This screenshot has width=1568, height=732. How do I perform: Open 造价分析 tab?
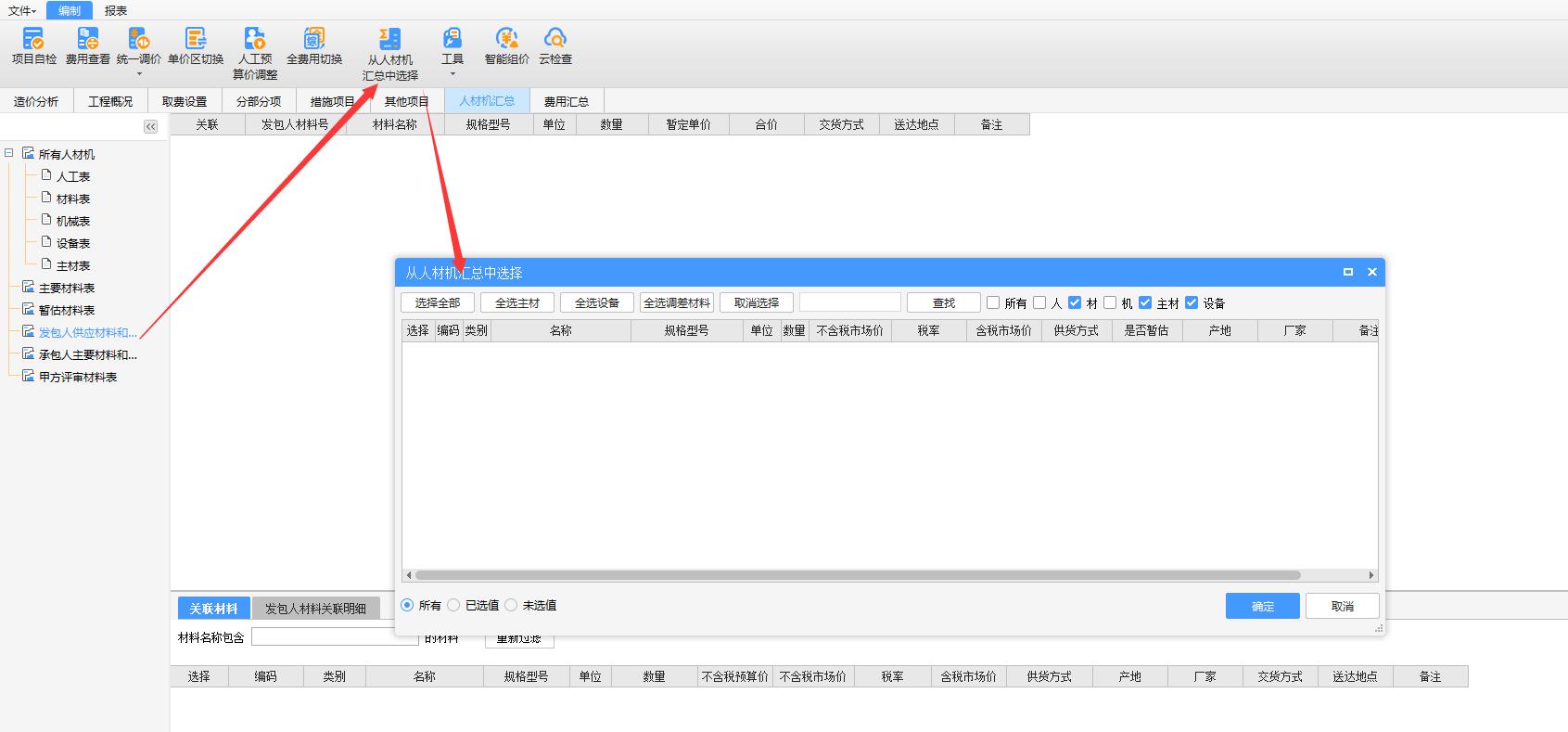[x=36, y=101]
